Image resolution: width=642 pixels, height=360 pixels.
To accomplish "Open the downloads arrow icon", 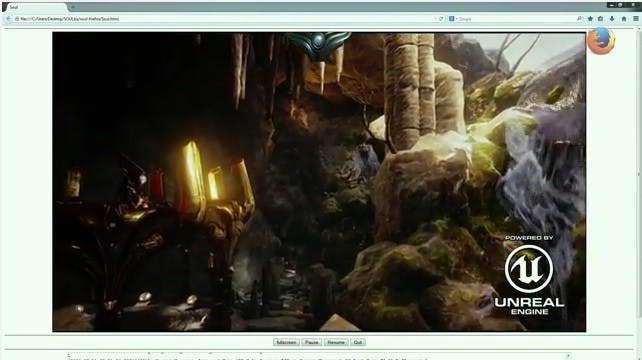I will click(x=612, y=19).
